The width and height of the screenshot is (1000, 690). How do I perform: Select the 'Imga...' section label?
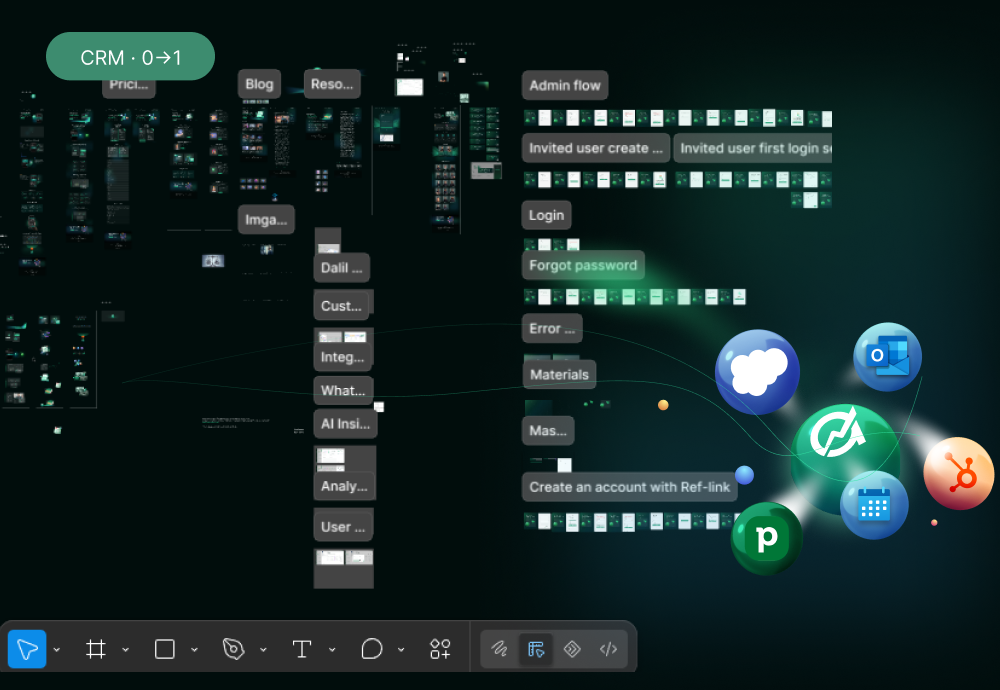(266, 219)
